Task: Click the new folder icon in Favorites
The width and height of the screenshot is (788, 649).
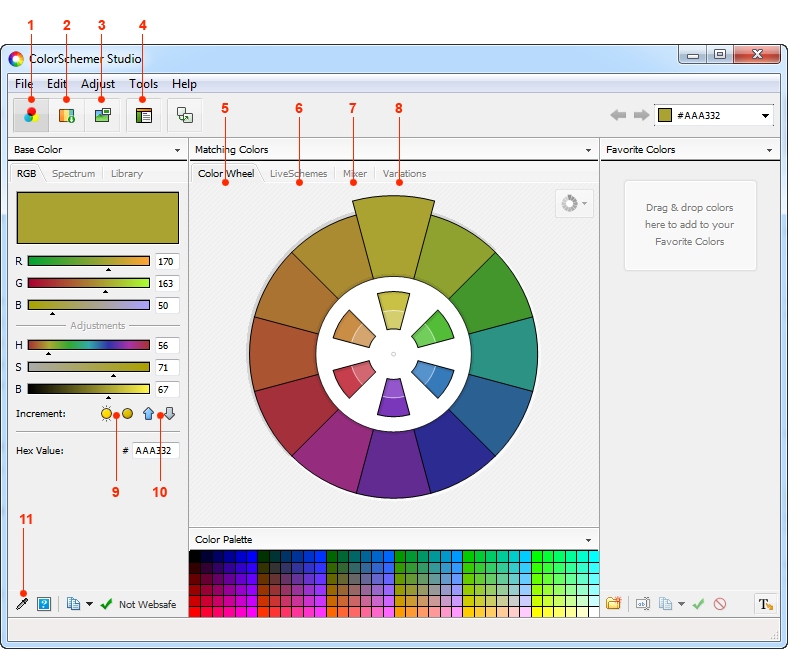Action: coord(613,604)
